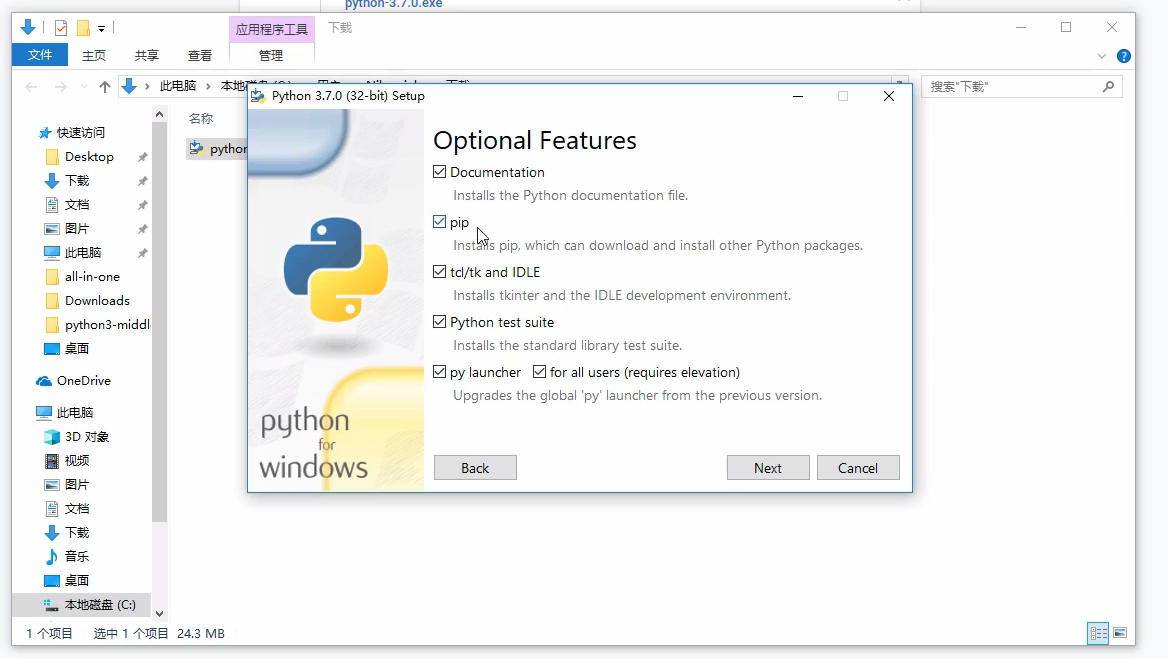
Task: Expand the breadcrumb chevron before 此电脑 in address bar
Action: pyautogui.click(x=147, y=86)
